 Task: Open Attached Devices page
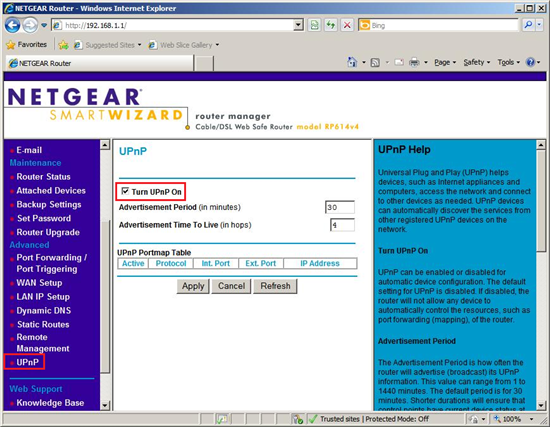point(51,191)
